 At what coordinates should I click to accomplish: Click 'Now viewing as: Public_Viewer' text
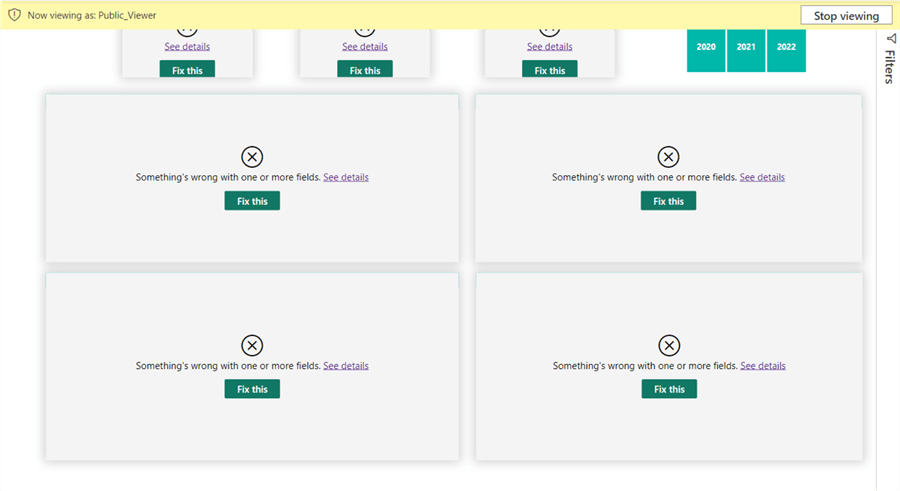click(92, 16)
